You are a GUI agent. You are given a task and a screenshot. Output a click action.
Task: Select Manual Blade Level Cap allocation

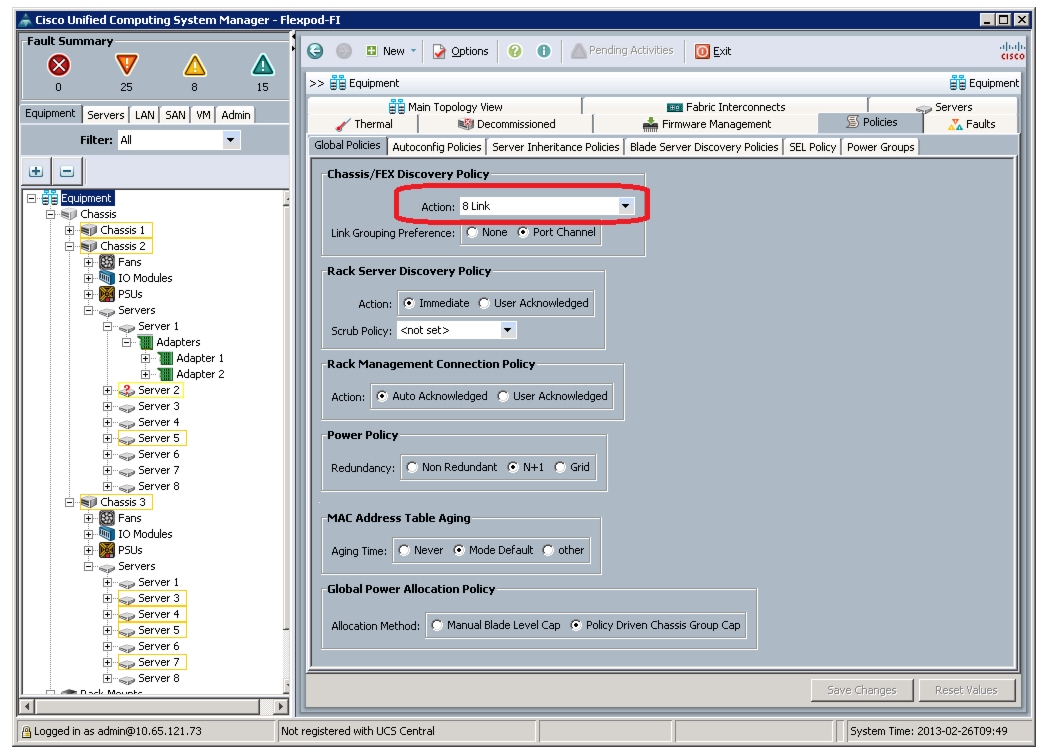pos(437,625)
